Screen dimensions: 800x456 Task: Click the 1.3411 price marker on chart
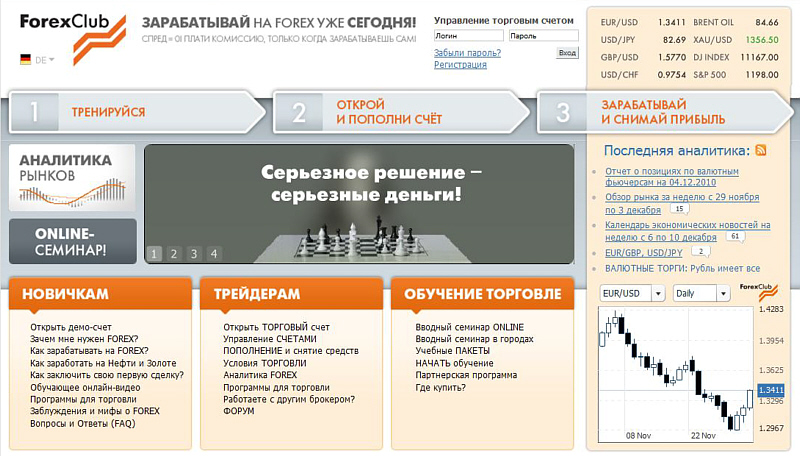point(771,390)
